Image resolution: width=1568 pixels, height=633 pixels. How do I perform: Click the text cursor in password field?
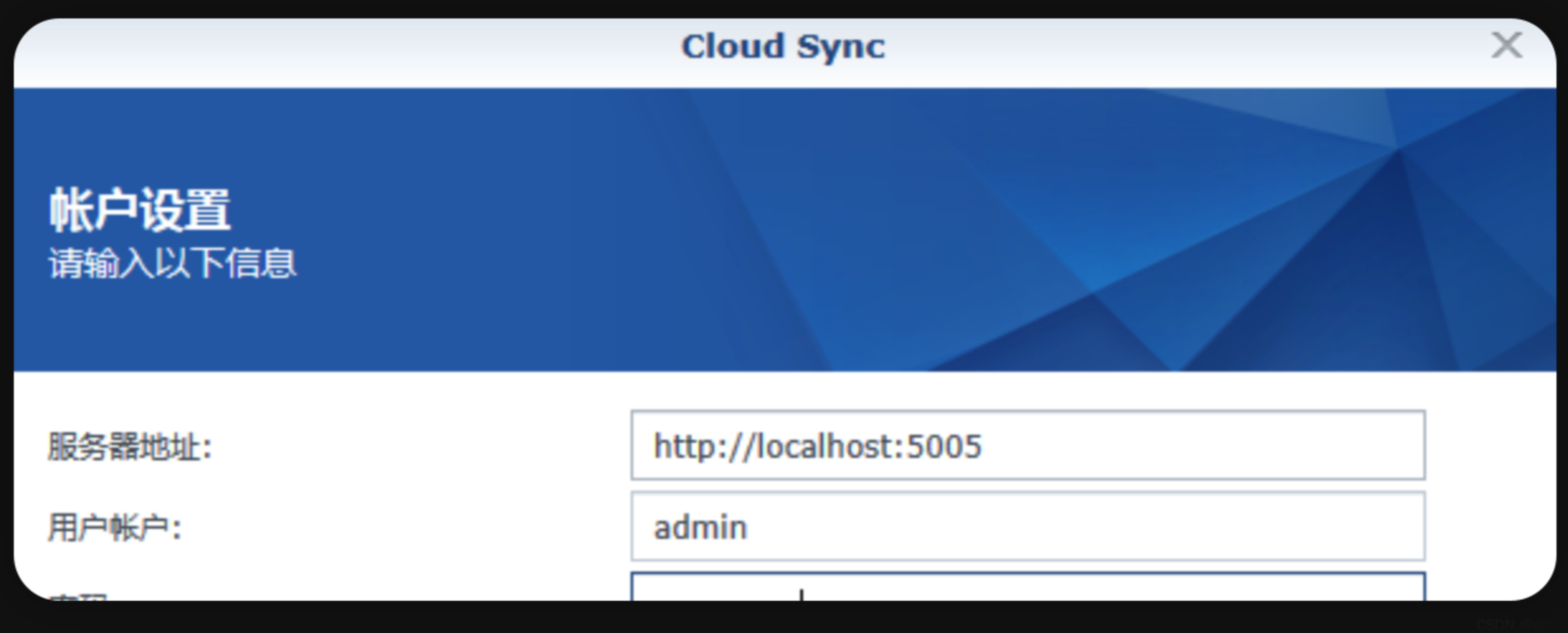click(x=801, y=594)
